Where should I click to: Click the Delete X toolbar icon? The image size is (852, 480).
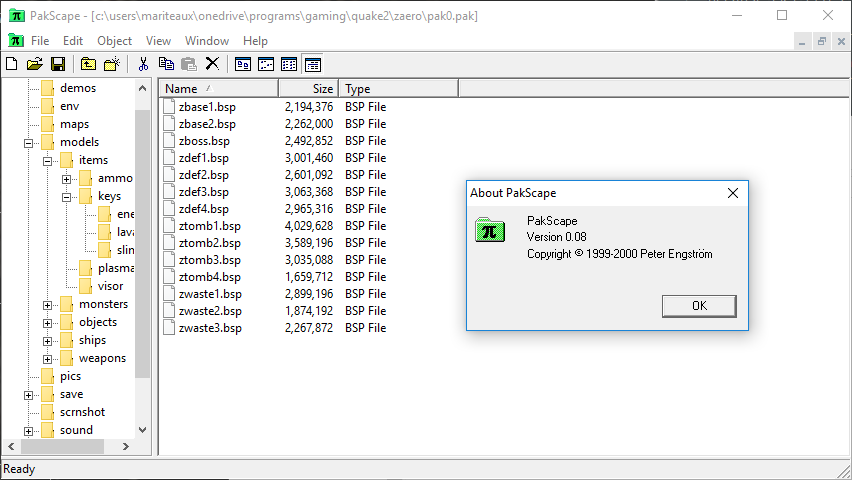pyautogui.click(x=212, y=64)
